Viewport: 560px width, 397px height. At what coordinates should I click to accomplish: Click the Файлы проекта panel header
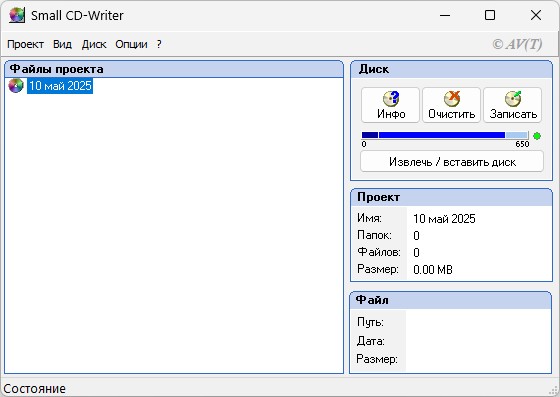pos(174,69)
